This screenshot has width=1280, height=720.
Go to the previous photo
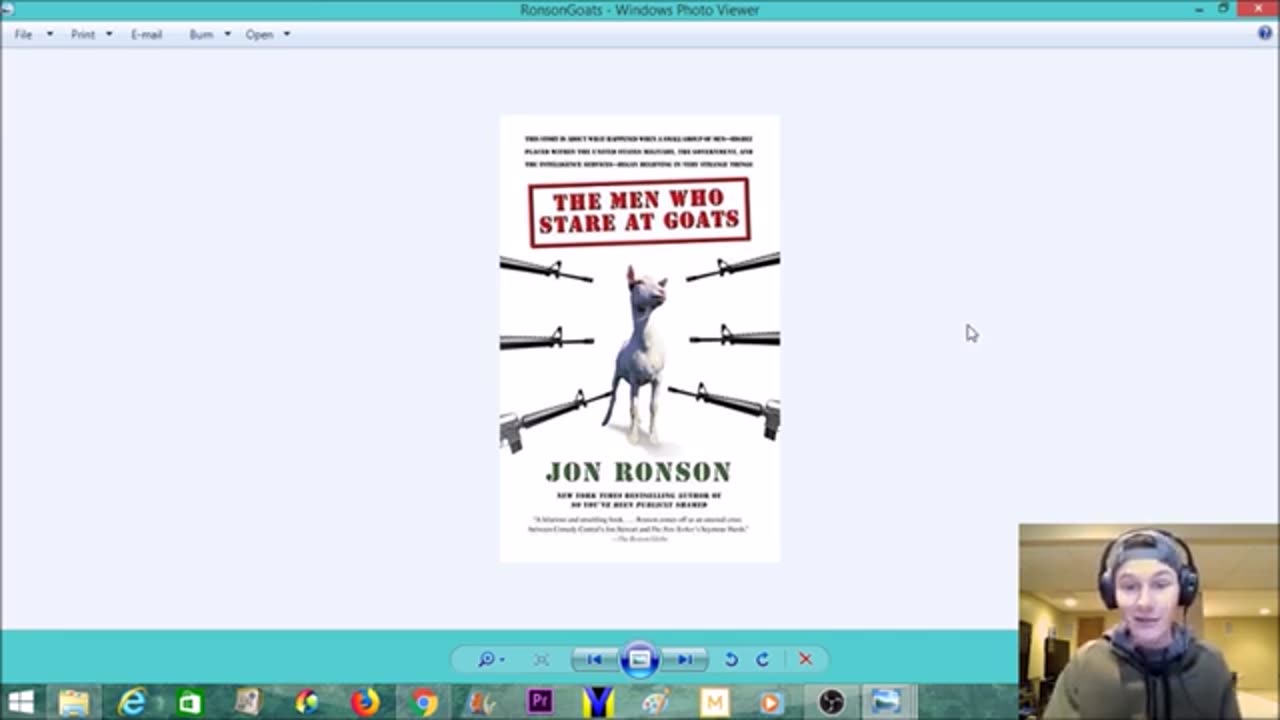[595, 659]
